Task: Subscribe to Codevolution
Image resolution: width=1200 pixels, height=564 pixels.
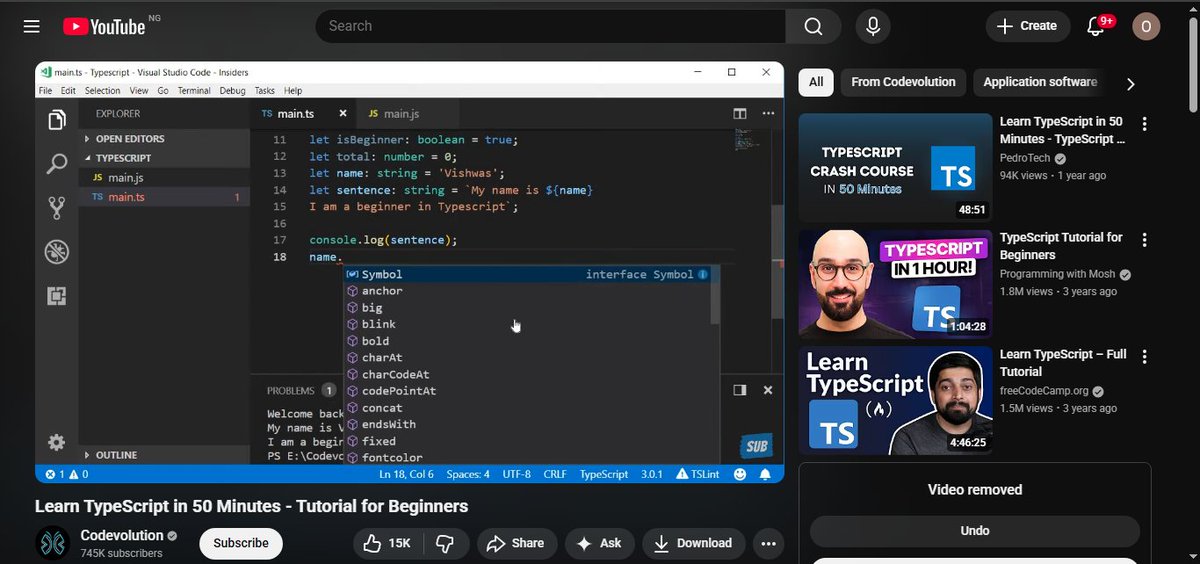Action: [x=241, y=543]
